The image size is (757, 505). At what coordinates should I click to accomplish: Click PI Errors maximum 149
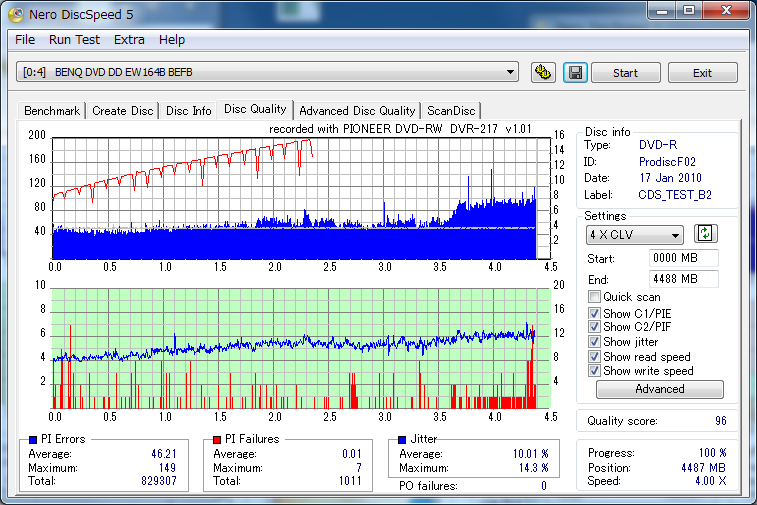pos(167,468)
